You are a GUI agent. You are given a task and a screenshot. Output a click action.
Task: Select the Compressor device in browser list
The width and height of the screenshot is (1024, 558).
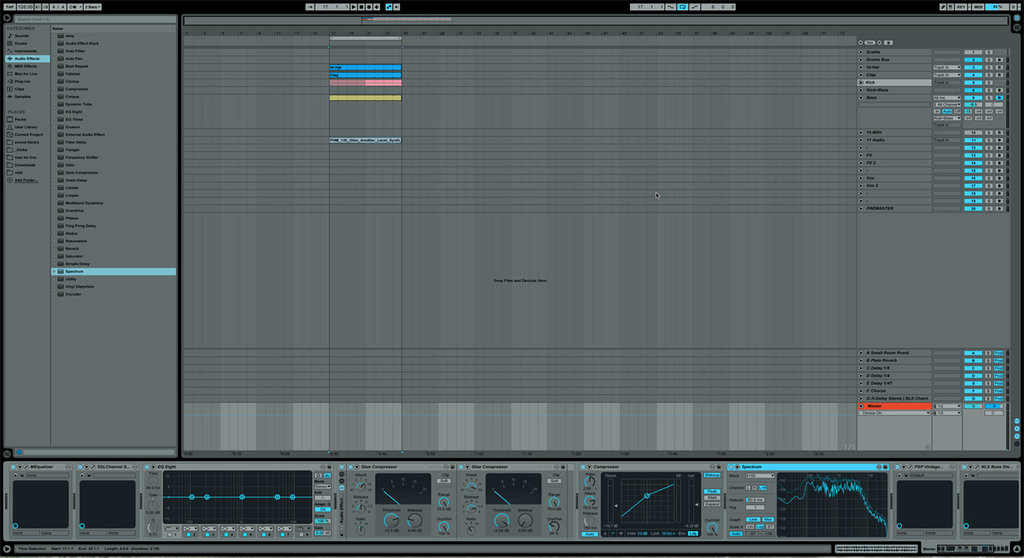coord(80,89)
